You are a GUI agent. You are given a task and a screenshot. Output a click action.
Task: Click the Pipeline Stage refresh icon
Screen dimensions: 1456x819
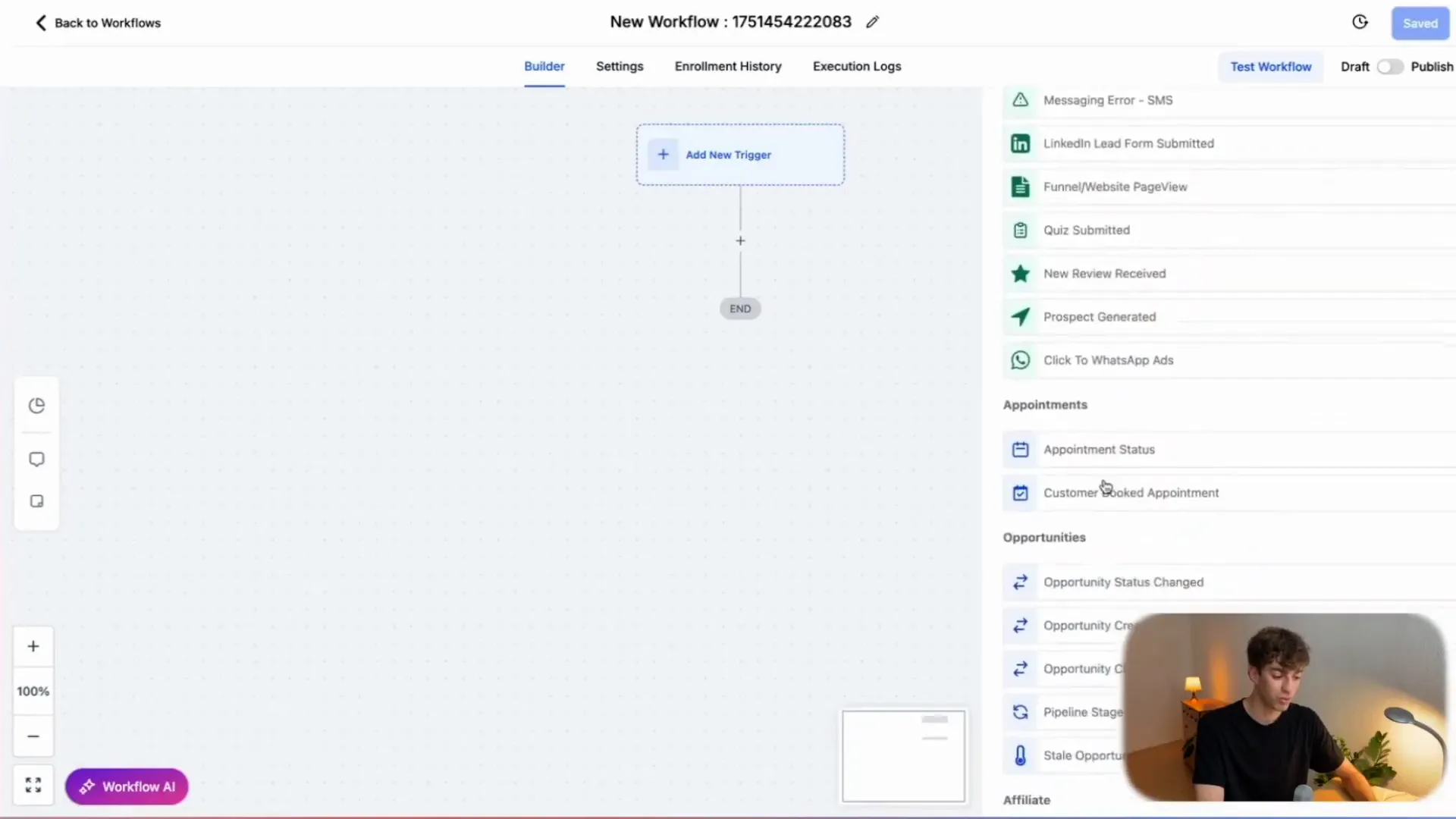(1021, 713)
